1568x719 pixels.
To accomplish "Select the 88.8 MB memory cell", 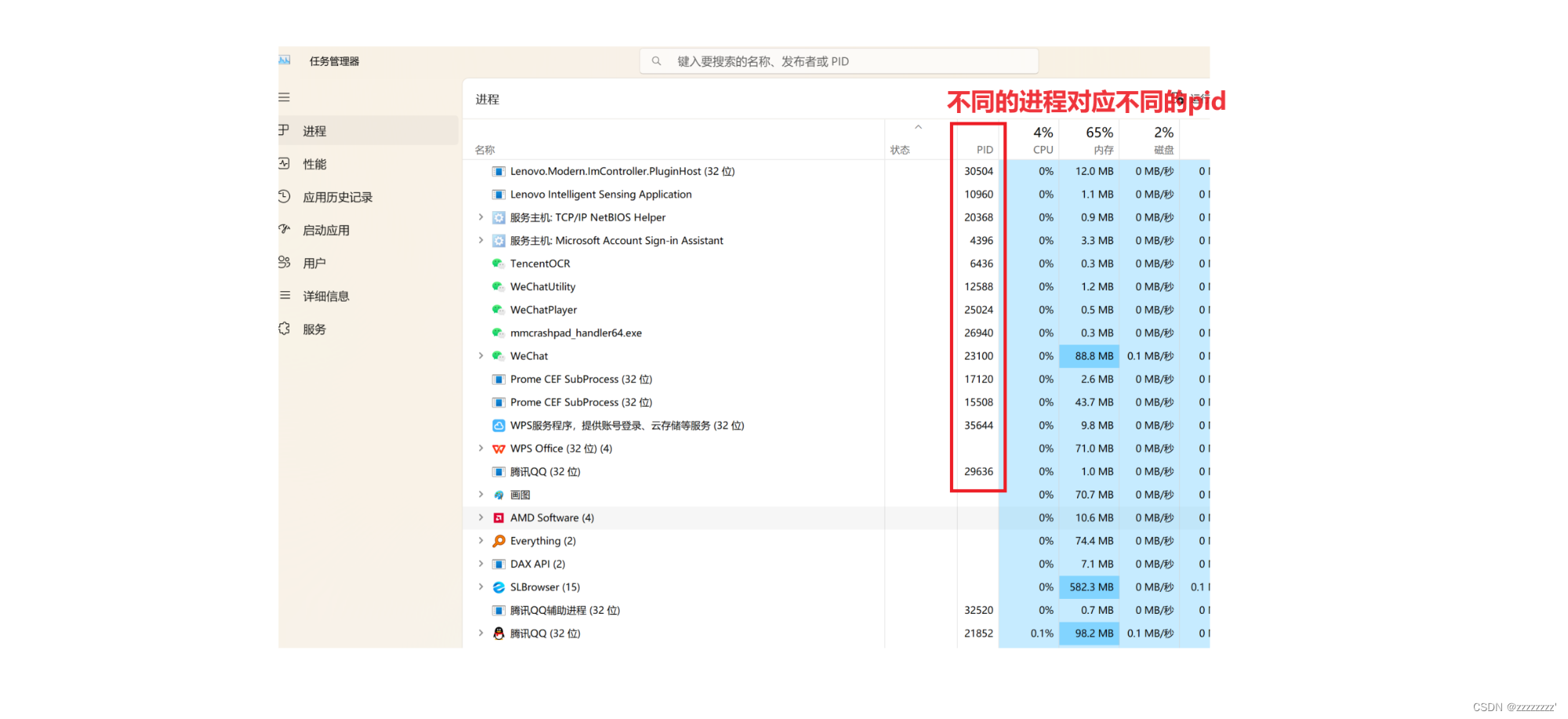I will [x=1089, y=356].
